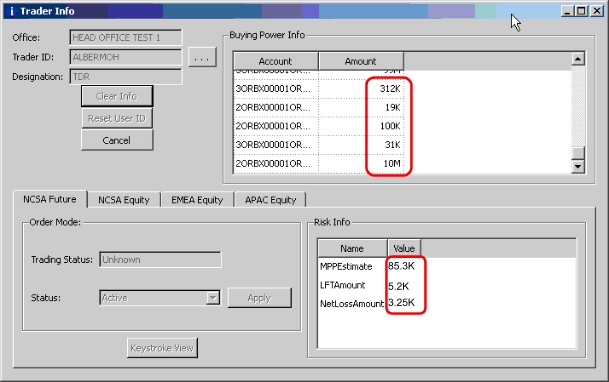Click the 85.3K risk value
Image resolution: width=609 pixels, height=382 pixels.
[401, 266]
